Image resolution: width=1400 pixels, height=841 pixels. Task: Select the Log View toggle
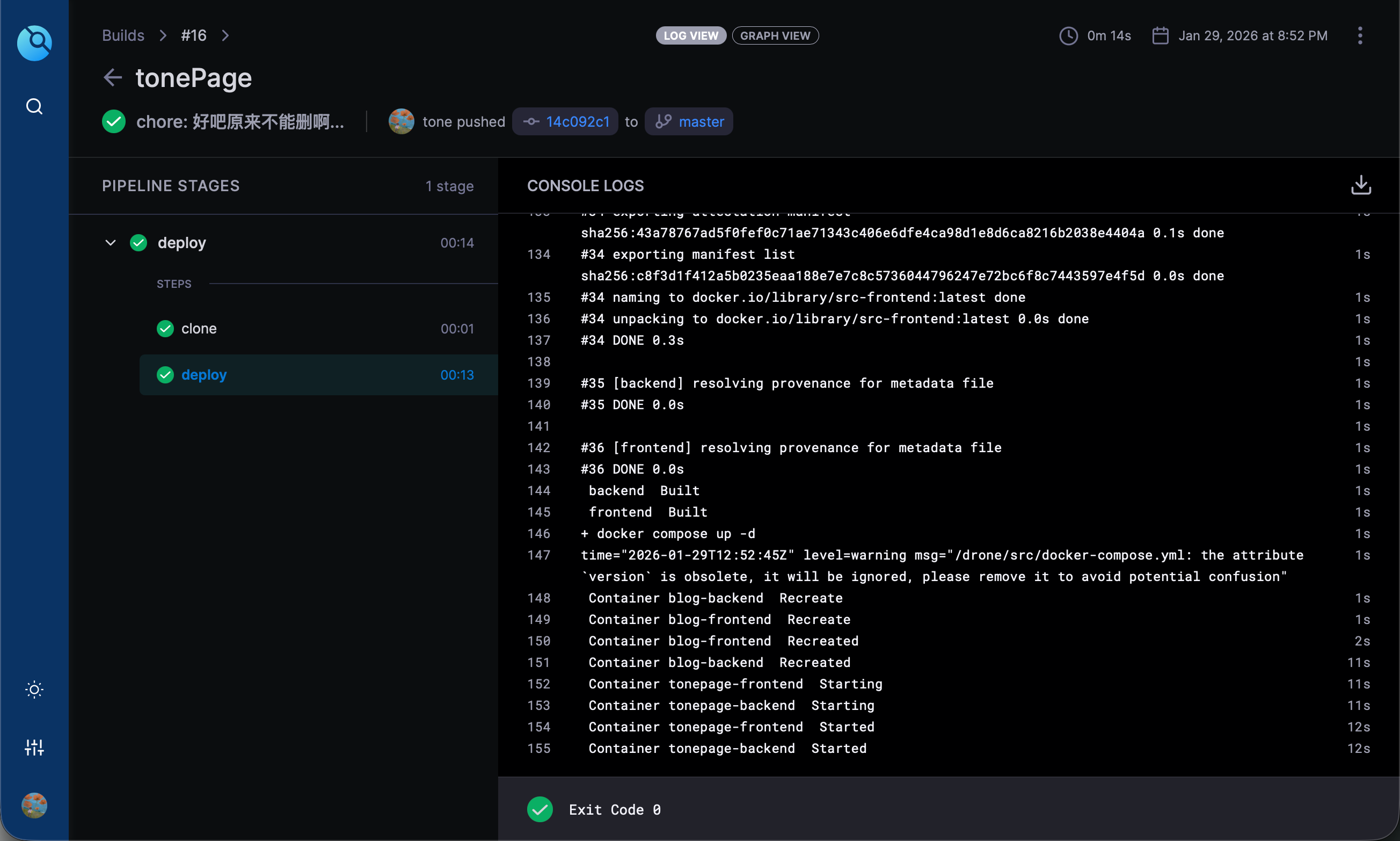690,35
